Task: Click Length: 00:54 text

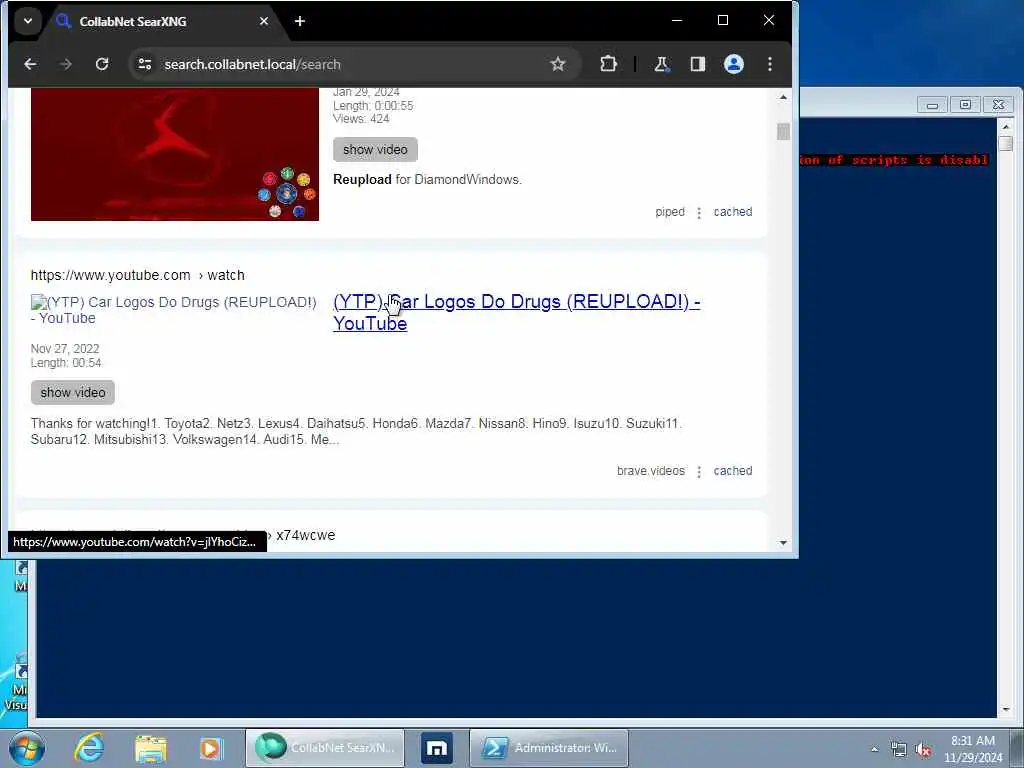Action: tap(66, 362)
